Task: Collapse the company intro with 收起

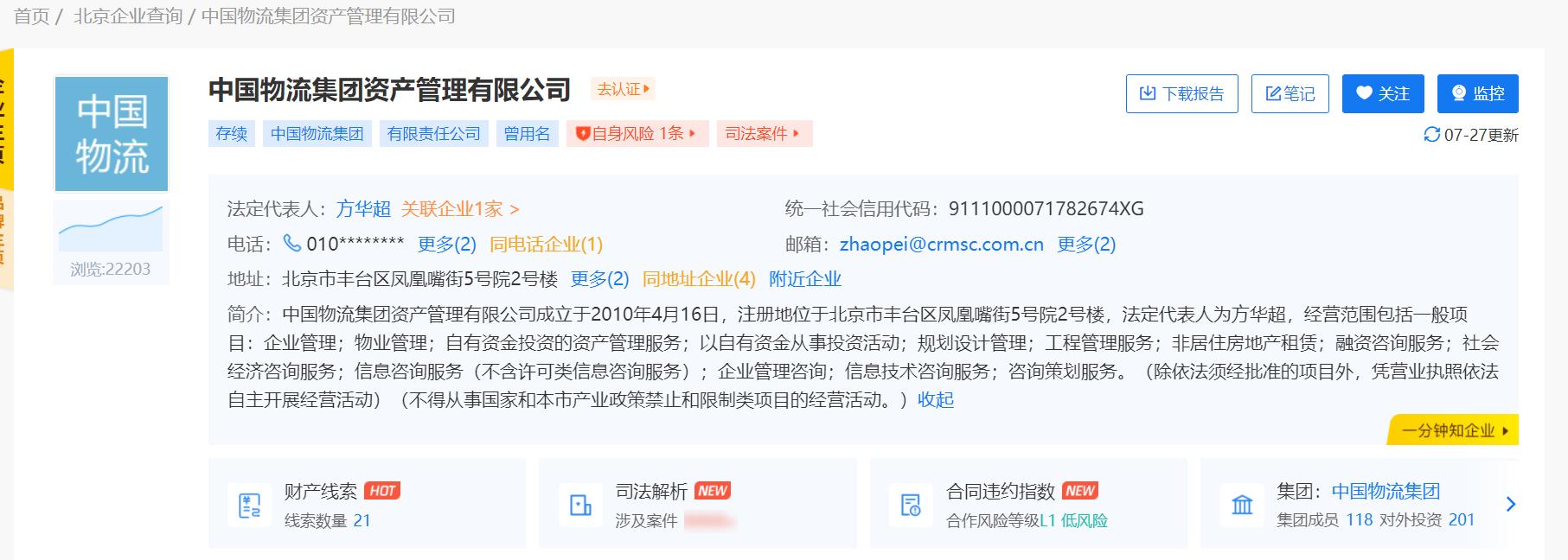Action: pyautogui.click(x=936, y=400)
